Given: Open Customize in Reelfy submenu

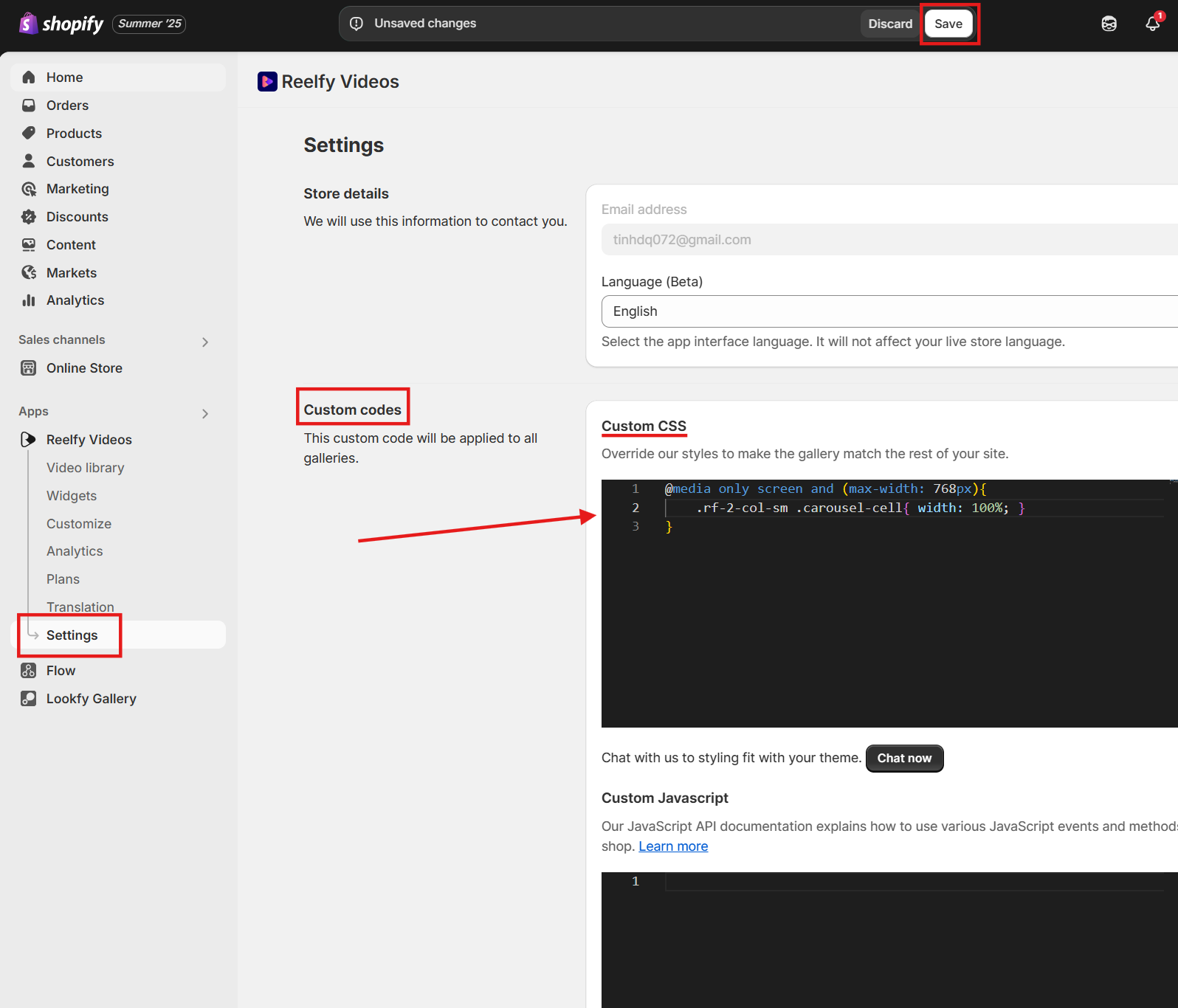Looking at the screenshot, I should (x=79, y=524).
